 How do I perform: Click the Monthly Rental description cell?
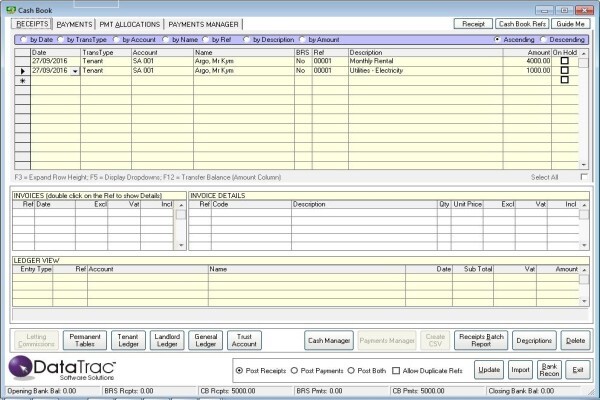coord(426,61)
